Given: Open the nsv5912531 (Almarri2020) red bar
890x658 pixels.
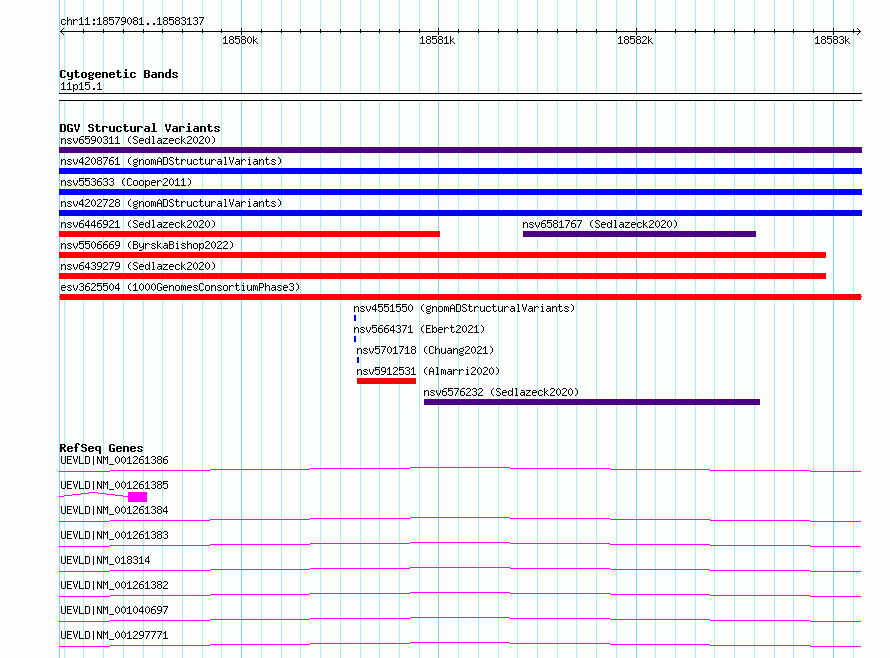Looking at the screenshot, I should (x=386, y=381).
